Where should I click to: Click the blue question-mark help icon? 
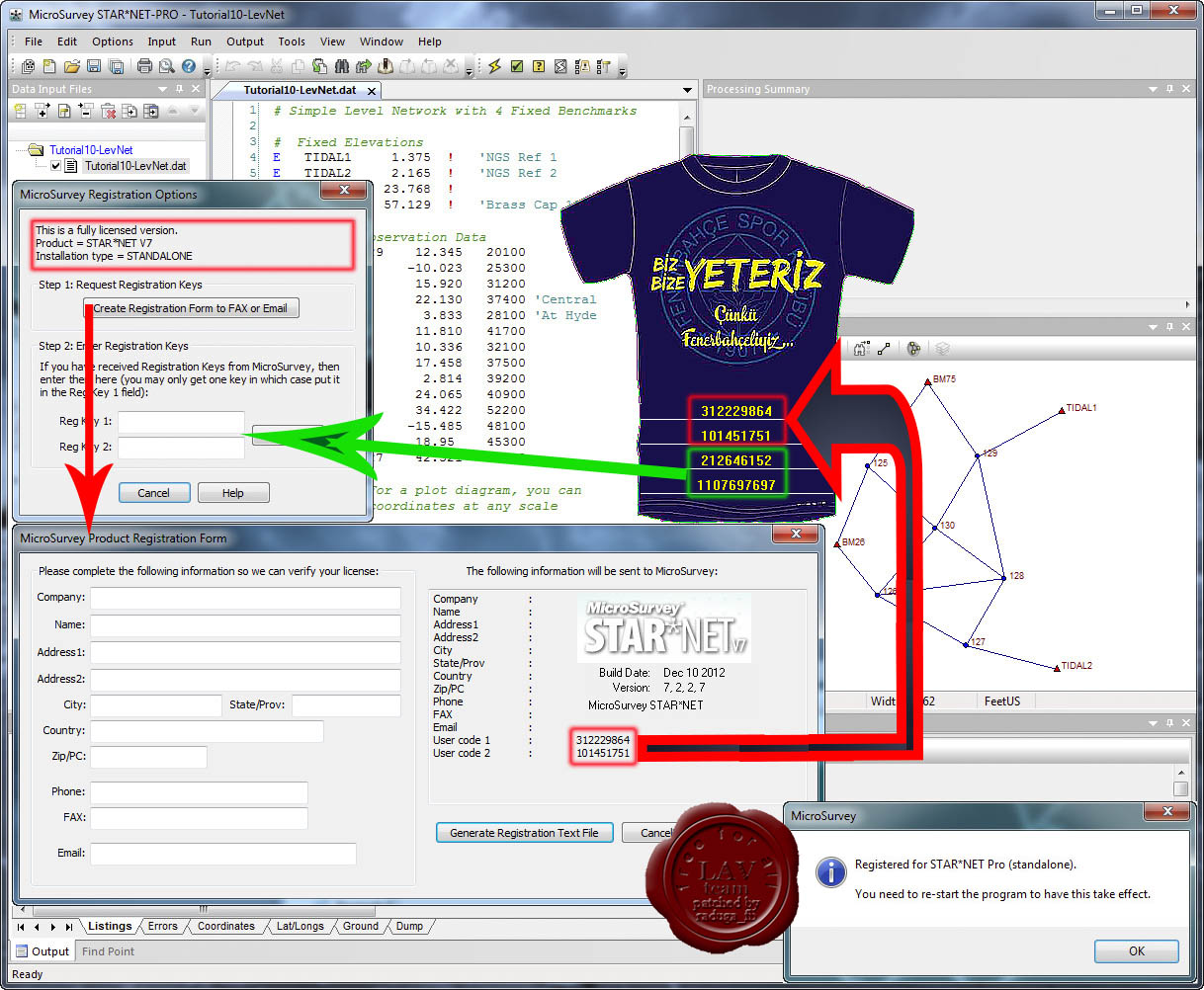click(188, 66)
